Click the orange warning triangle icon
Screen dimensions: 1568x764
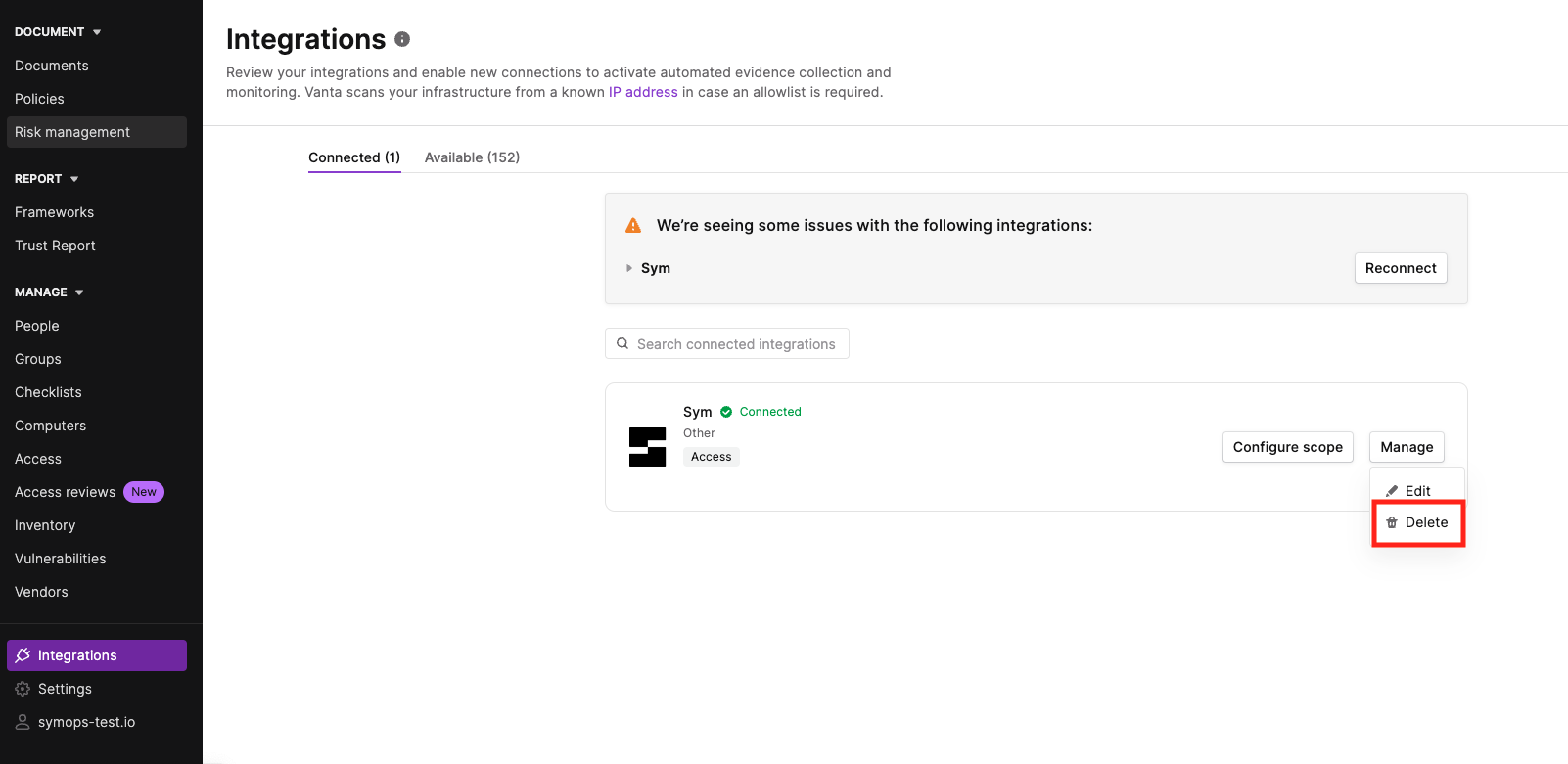[633, 225]
